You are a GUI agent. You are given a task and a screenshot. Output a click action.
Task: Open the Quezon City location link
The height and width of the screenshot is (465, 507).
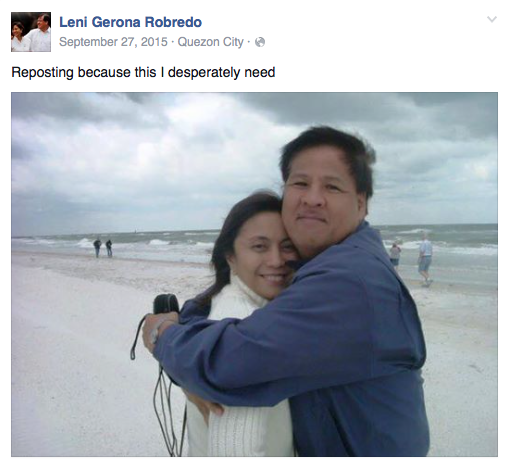211,42
